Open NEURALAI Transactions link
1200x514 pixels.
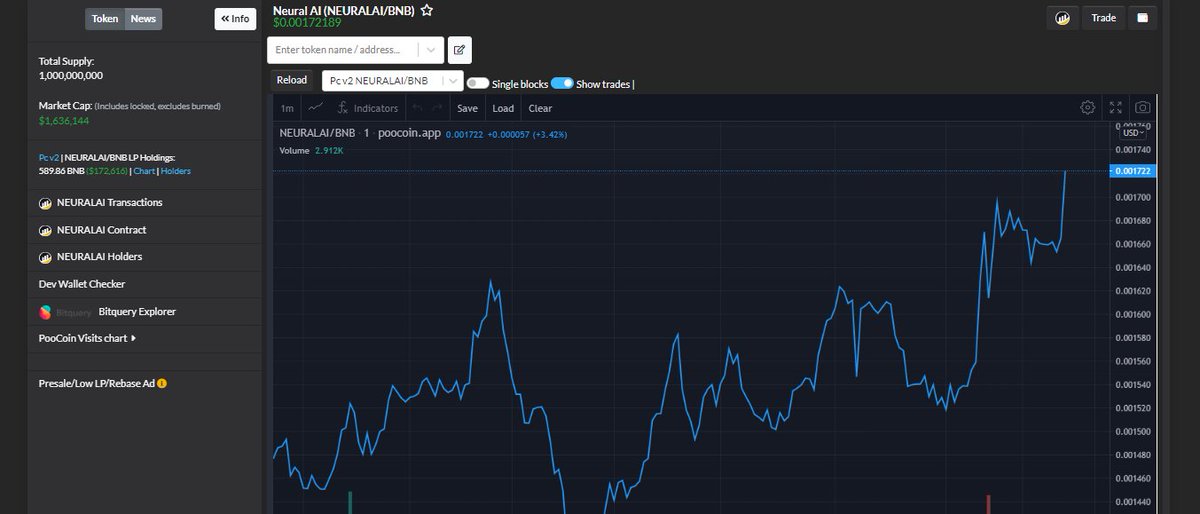110,203
